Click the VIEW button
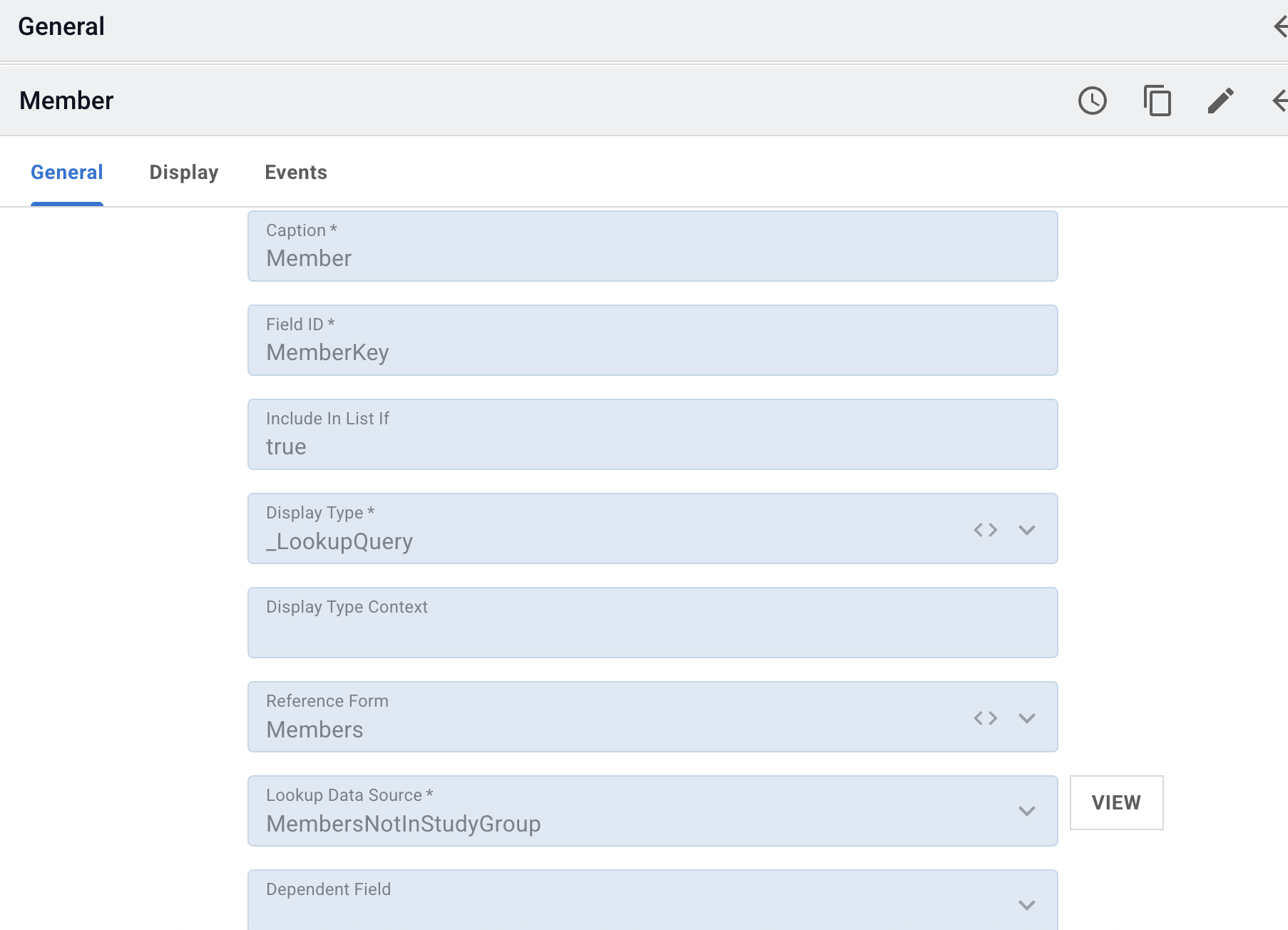The image size is (1288, 930). [x=1116, y=802]
